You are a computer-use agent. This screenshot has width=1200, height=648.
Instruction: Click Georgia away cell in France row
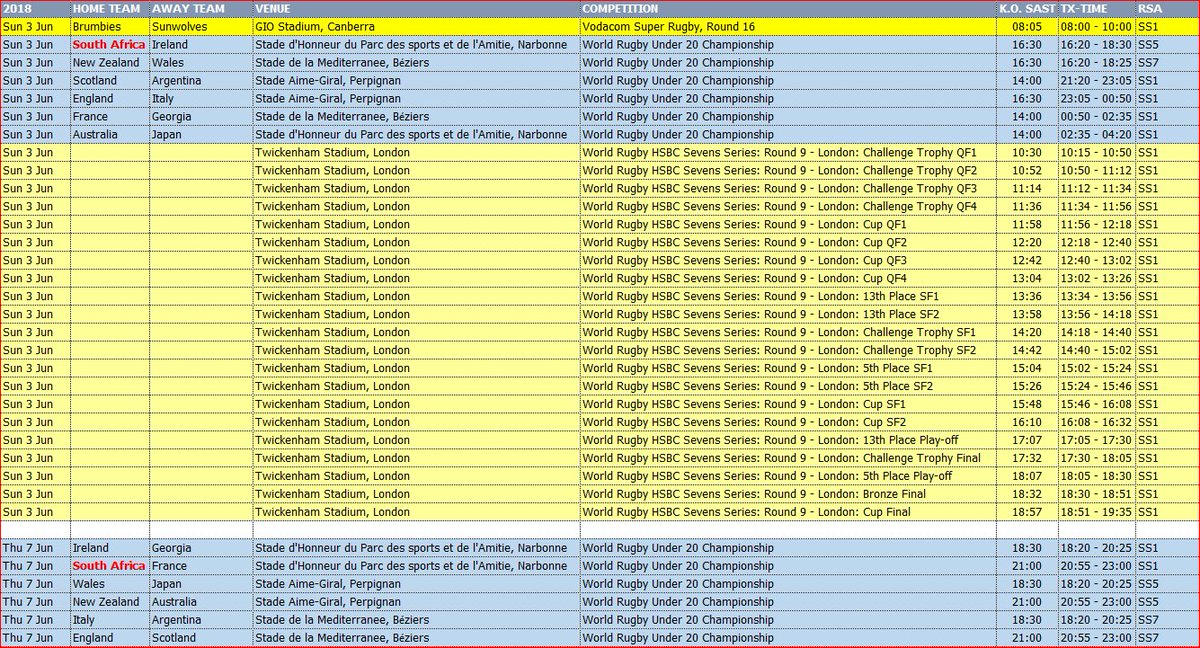tap(201, 117)
